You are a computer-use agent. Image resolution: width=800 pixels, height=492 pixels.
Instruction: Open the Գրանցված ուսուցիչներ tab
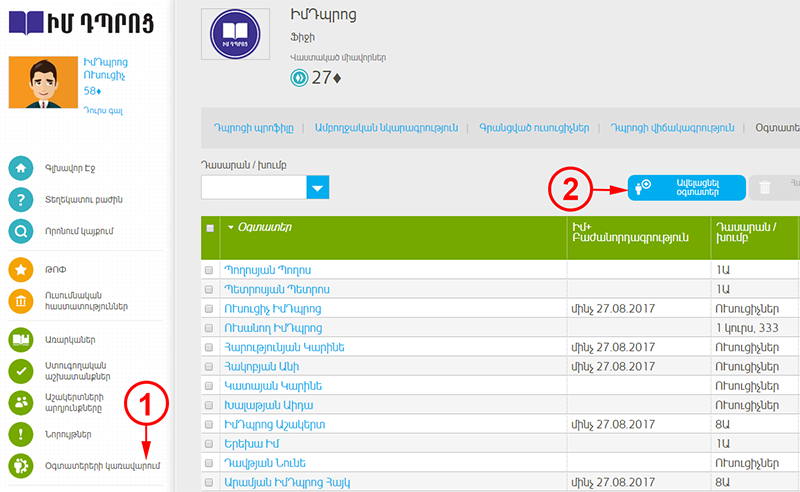tap(537, 128)
